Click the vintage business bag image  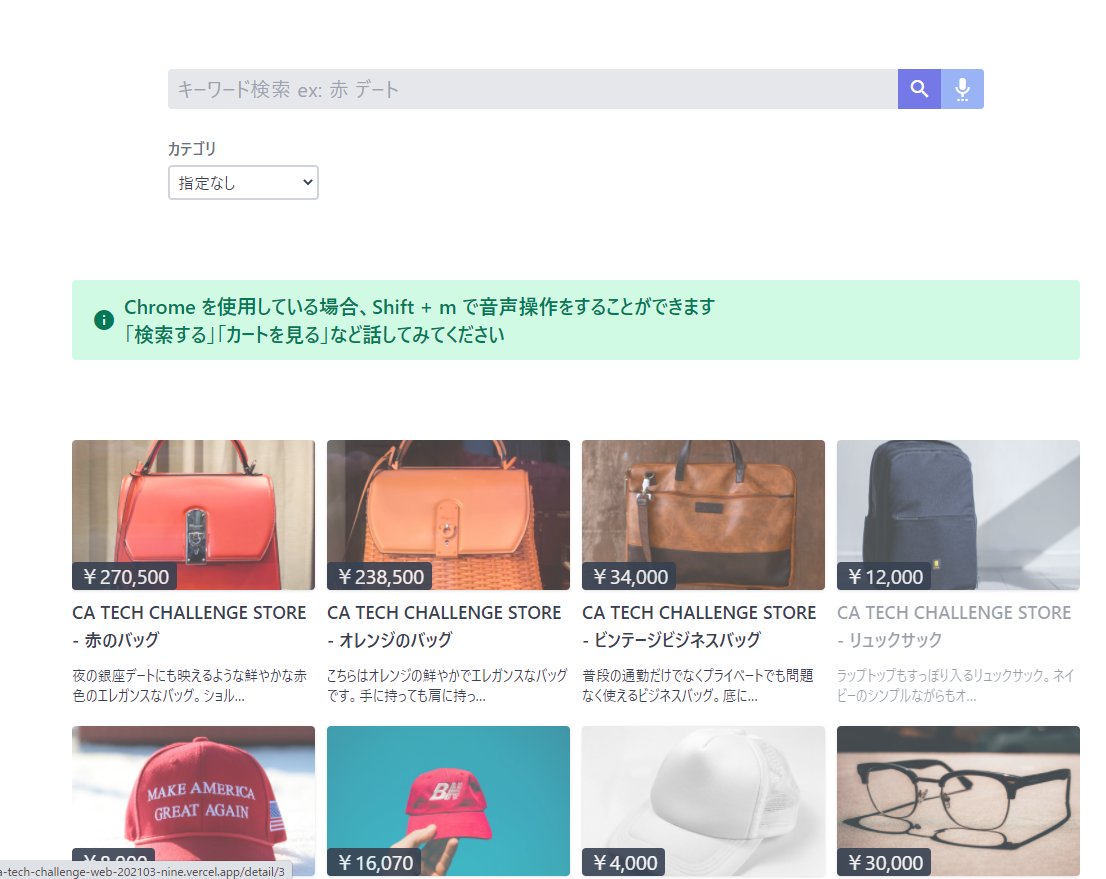coord(702,510)
